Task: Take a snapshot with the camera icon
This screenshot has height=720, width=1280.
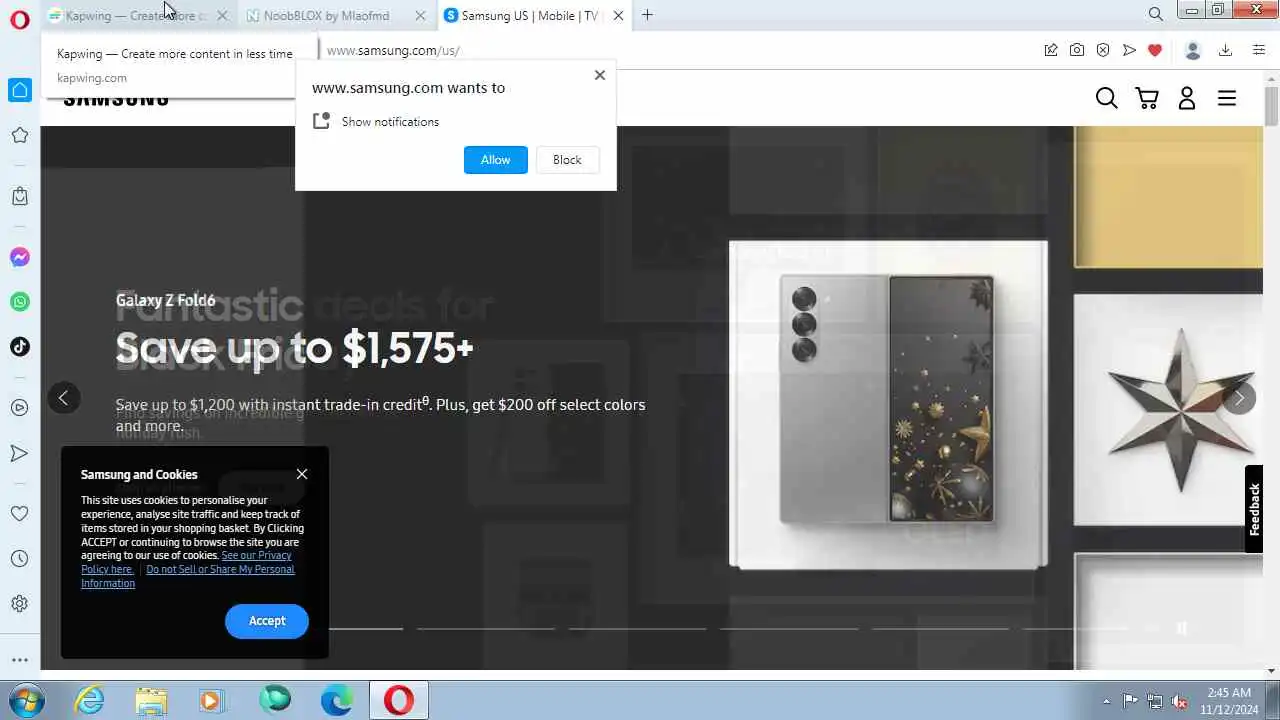Action: (x=1077, y=50)
